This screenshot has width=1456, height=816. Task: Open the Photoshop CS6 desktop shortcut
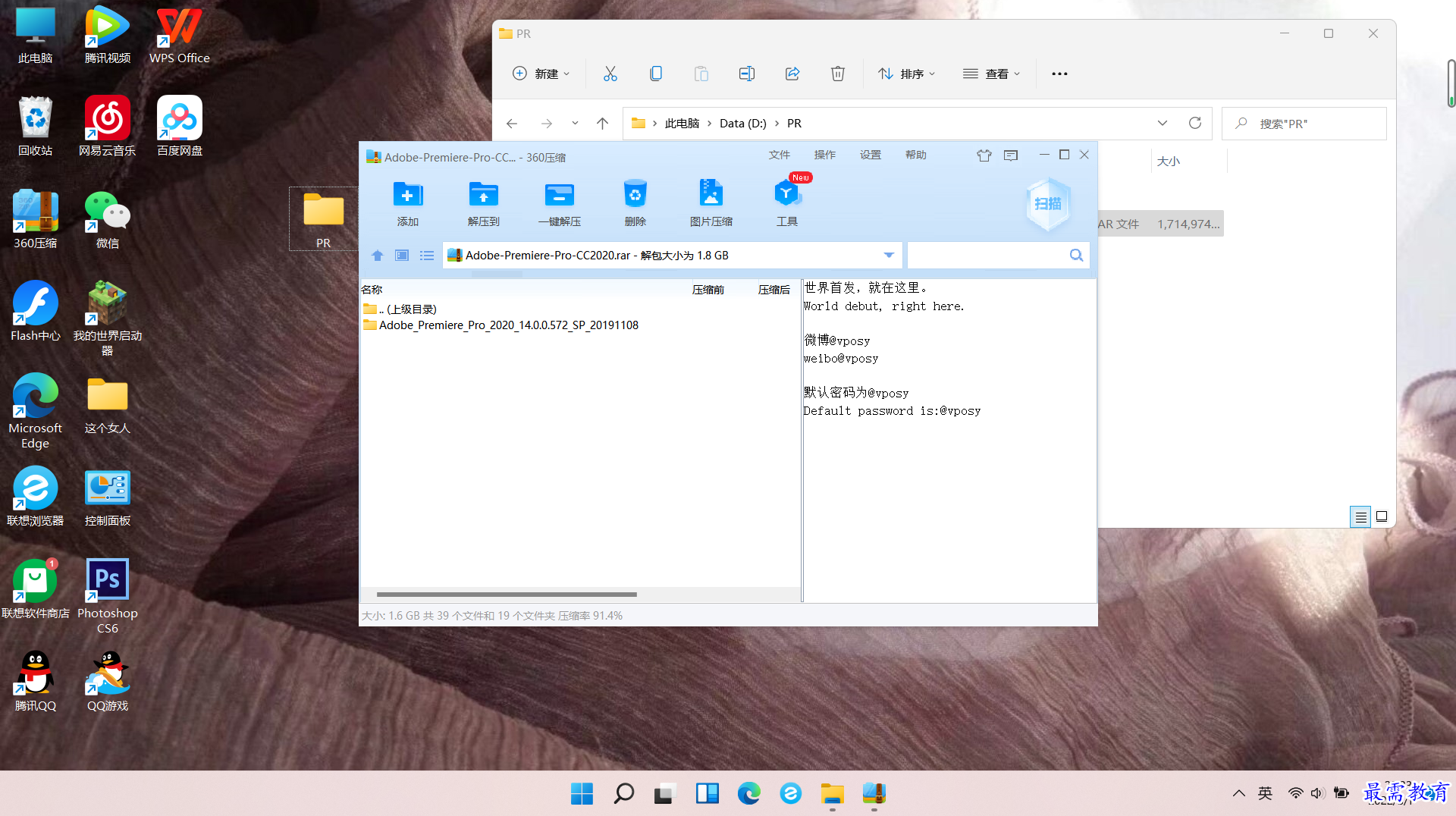click(x=108, y=597)
